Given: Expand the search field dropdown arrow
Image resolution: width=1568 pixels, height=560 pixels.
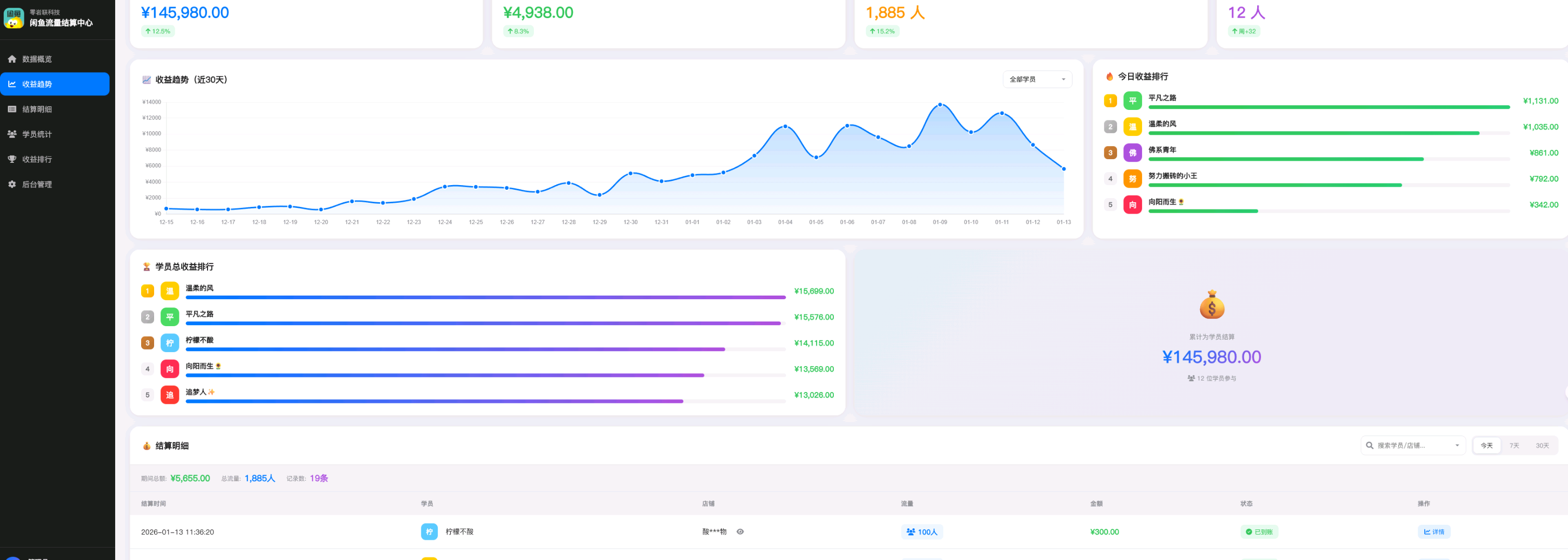Looking at the screenshot, I should pos(1457,446).
